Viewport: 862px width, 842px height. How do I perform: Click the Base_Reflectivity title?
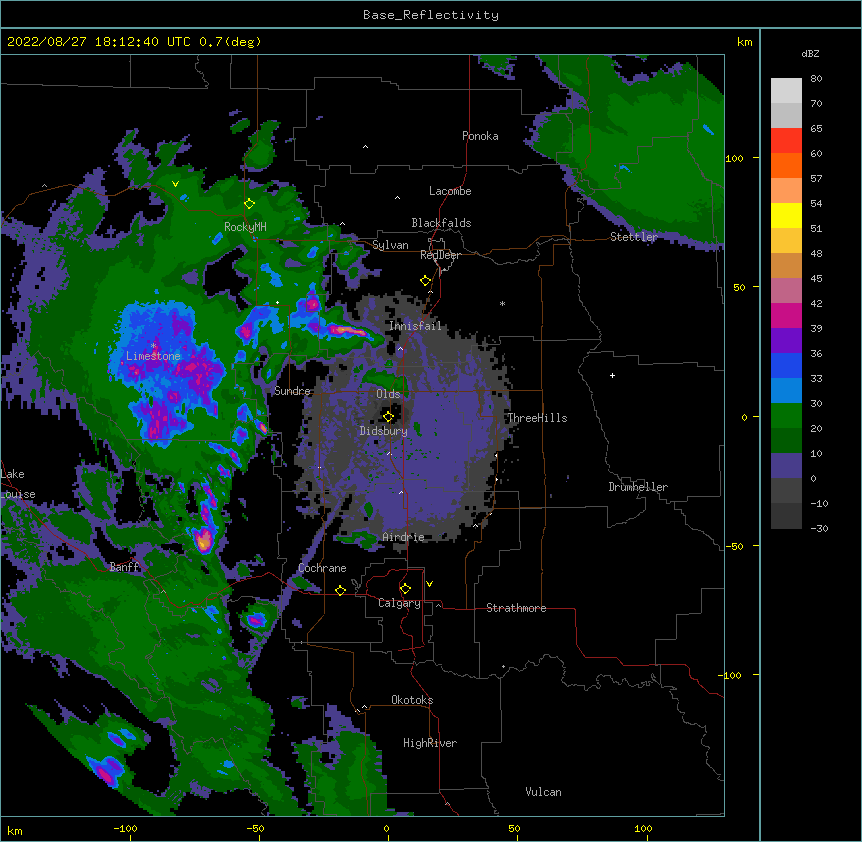[431, 15]
